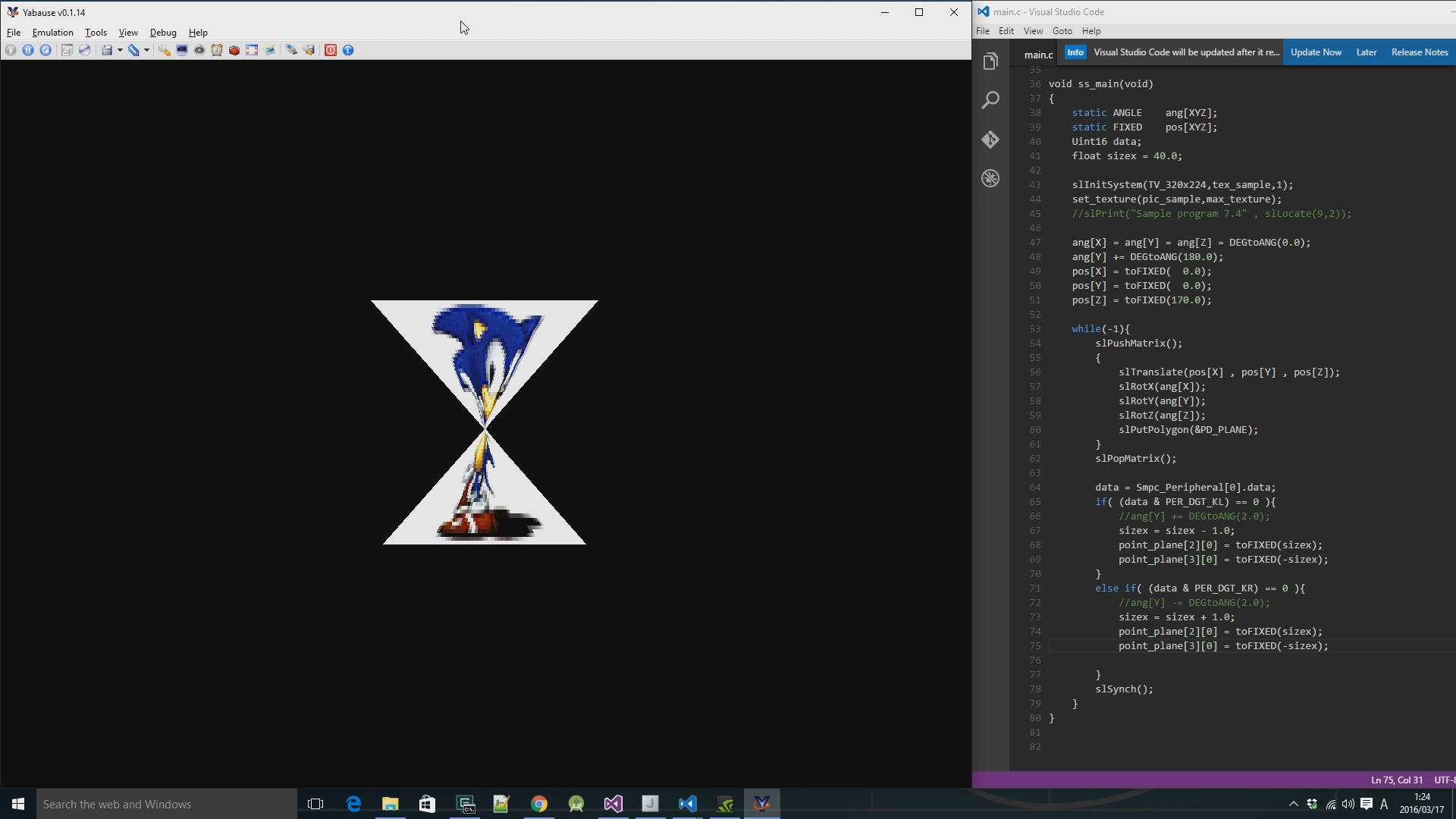Open File Explorer from the taskbar
The height and width of the screenshot is (819, 1456).
(391, 804)
